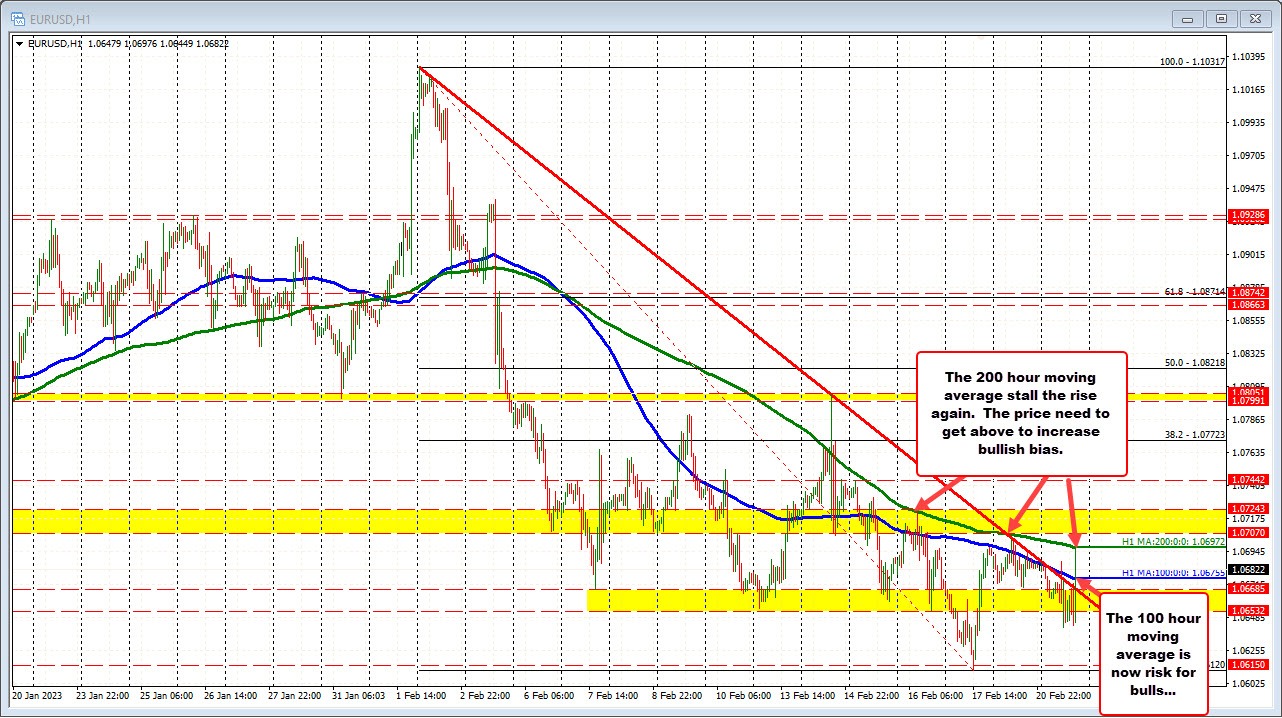The height and width of the screenshot is (718, 1282).
Task: Select the 61.8 - 1.08714 Fibonacci label
Action: tap(1195, 292)
